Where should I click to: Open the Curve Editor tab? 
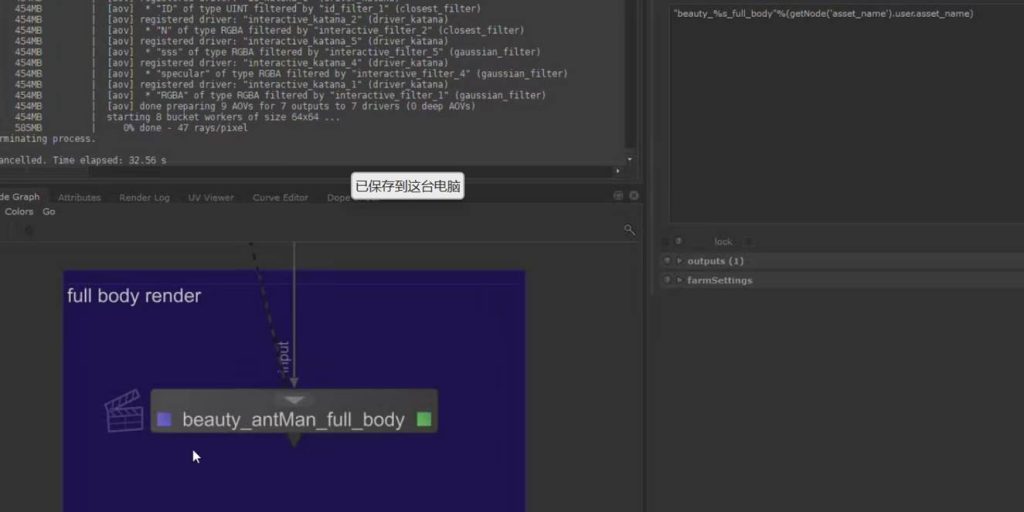pyautogui.click(x=280, y=197)
